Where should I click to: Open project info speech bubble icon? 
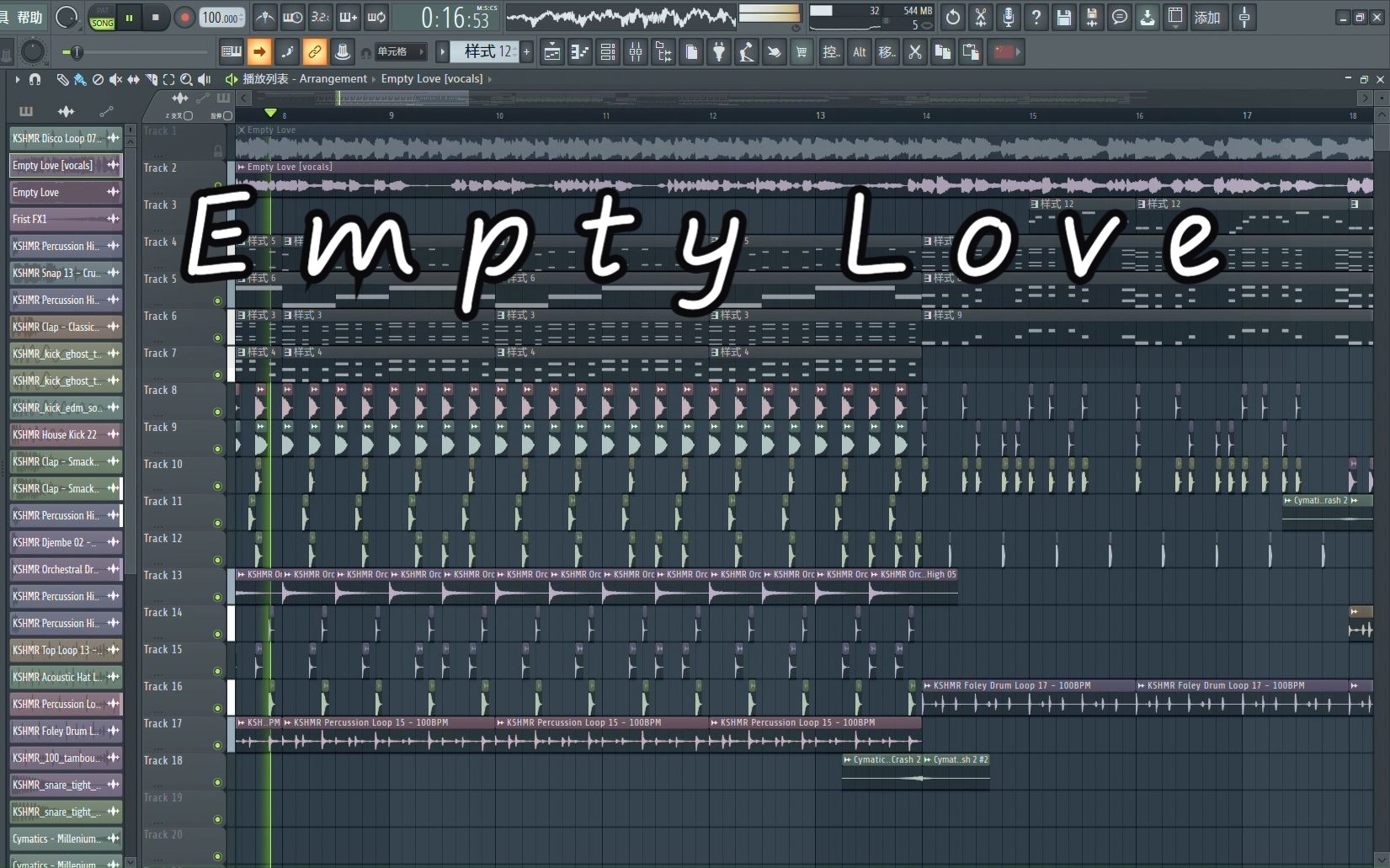tap(1120, 18)
